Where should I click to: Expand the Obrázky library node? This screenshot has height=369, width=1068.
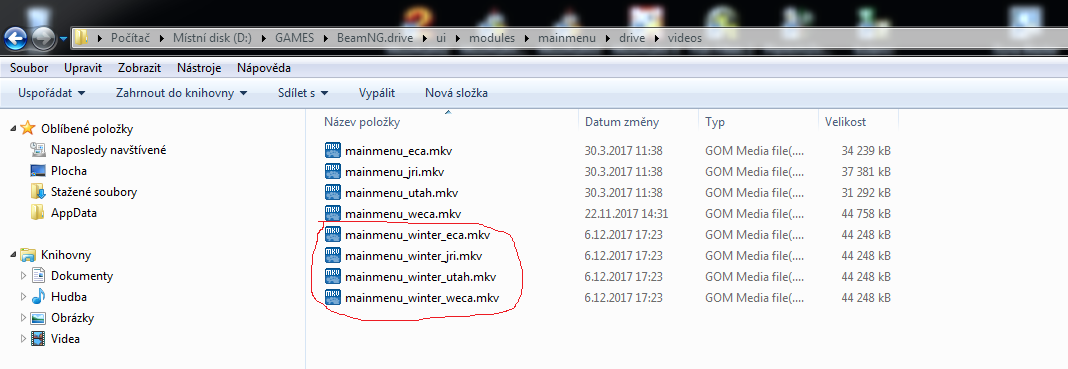[x=24, y=318]
